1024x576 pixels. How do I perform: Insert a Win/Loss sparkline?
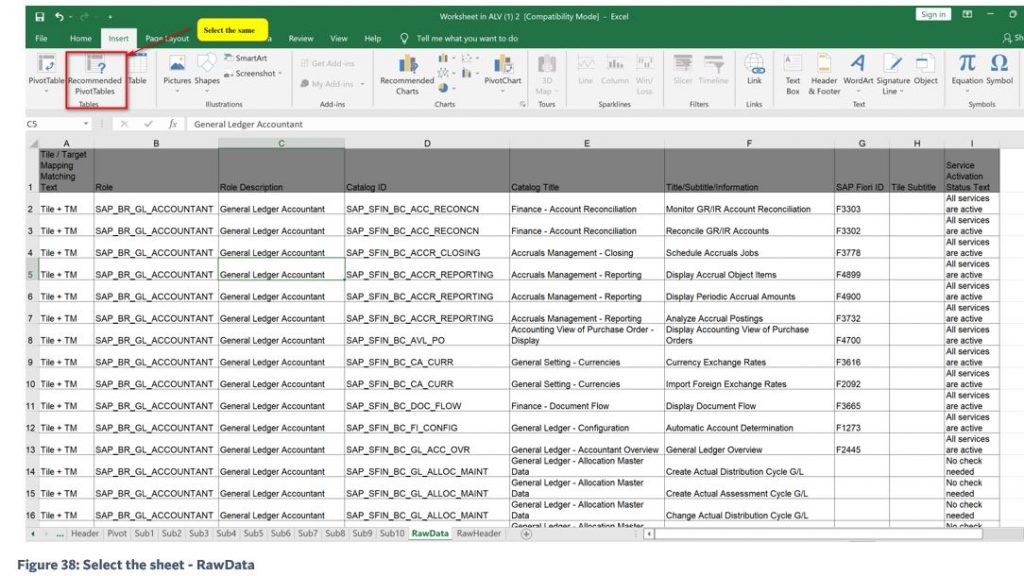[645, 75]
